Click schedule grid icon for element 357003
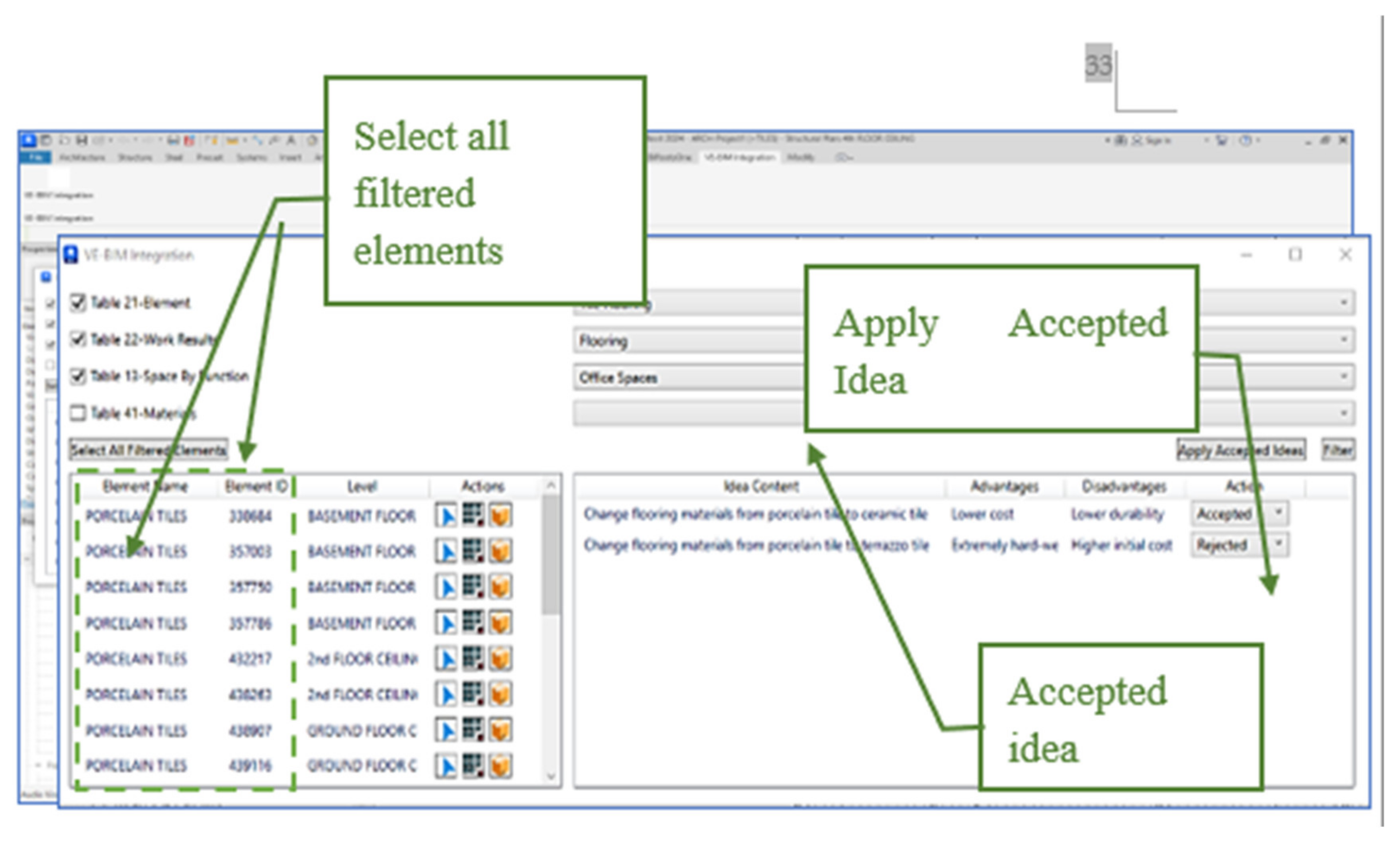 pyautogui.click(x=473, y=551)
